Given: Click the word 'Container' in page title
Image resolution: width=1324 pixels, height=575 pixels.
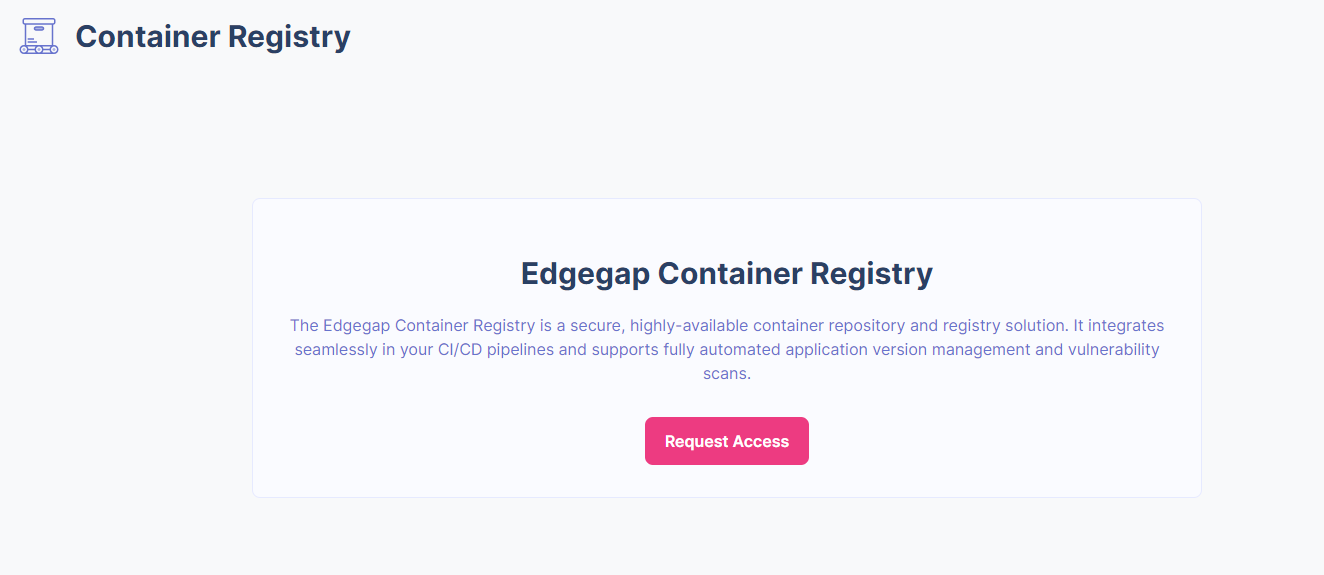Looking at the screenshot, I should pos(147,36).
